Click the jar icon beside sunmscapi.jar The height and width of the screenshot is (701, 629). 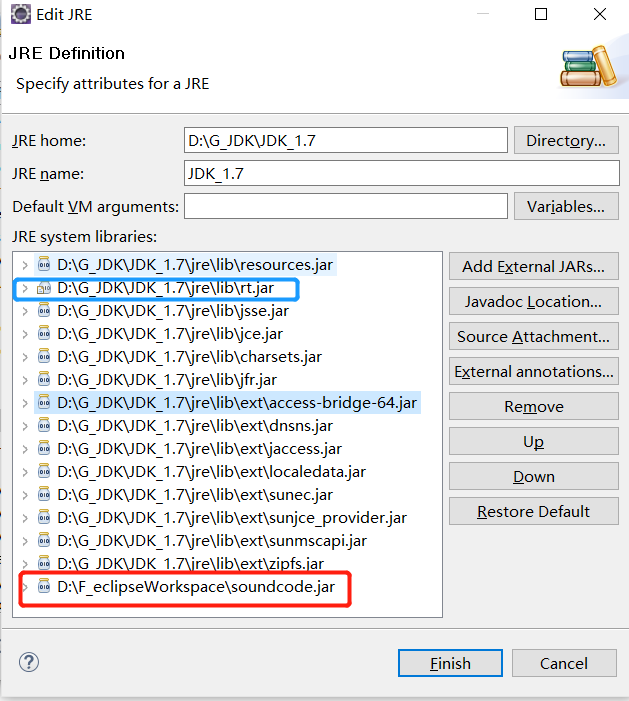point(44,541)
